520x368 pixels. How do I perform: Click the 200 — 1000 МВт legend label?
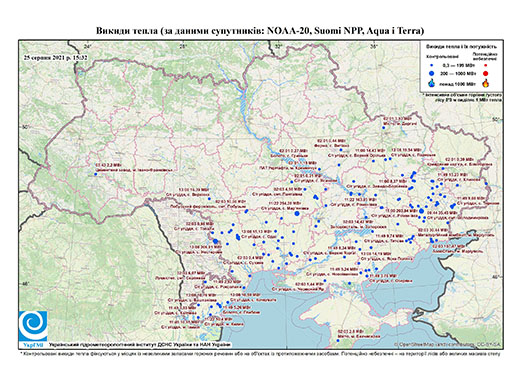459,73
